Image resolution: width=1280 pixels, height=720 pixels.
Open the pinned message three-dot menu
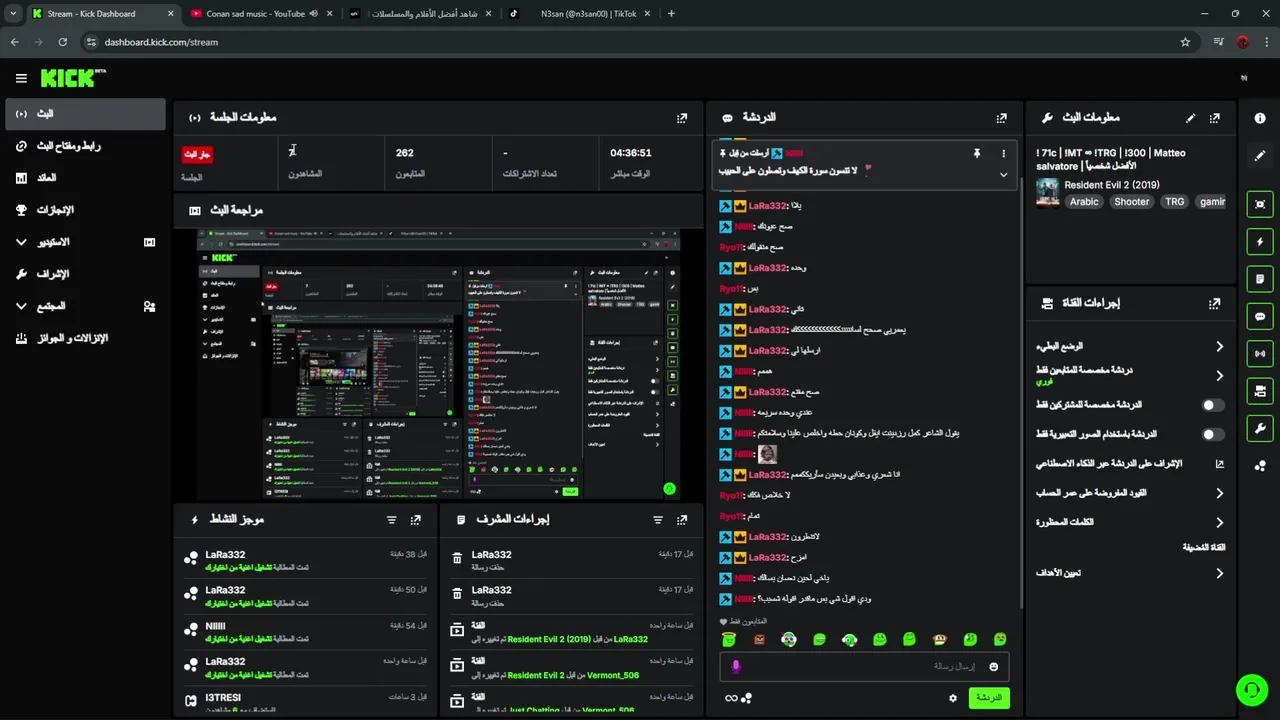(x=1003, y=153)
